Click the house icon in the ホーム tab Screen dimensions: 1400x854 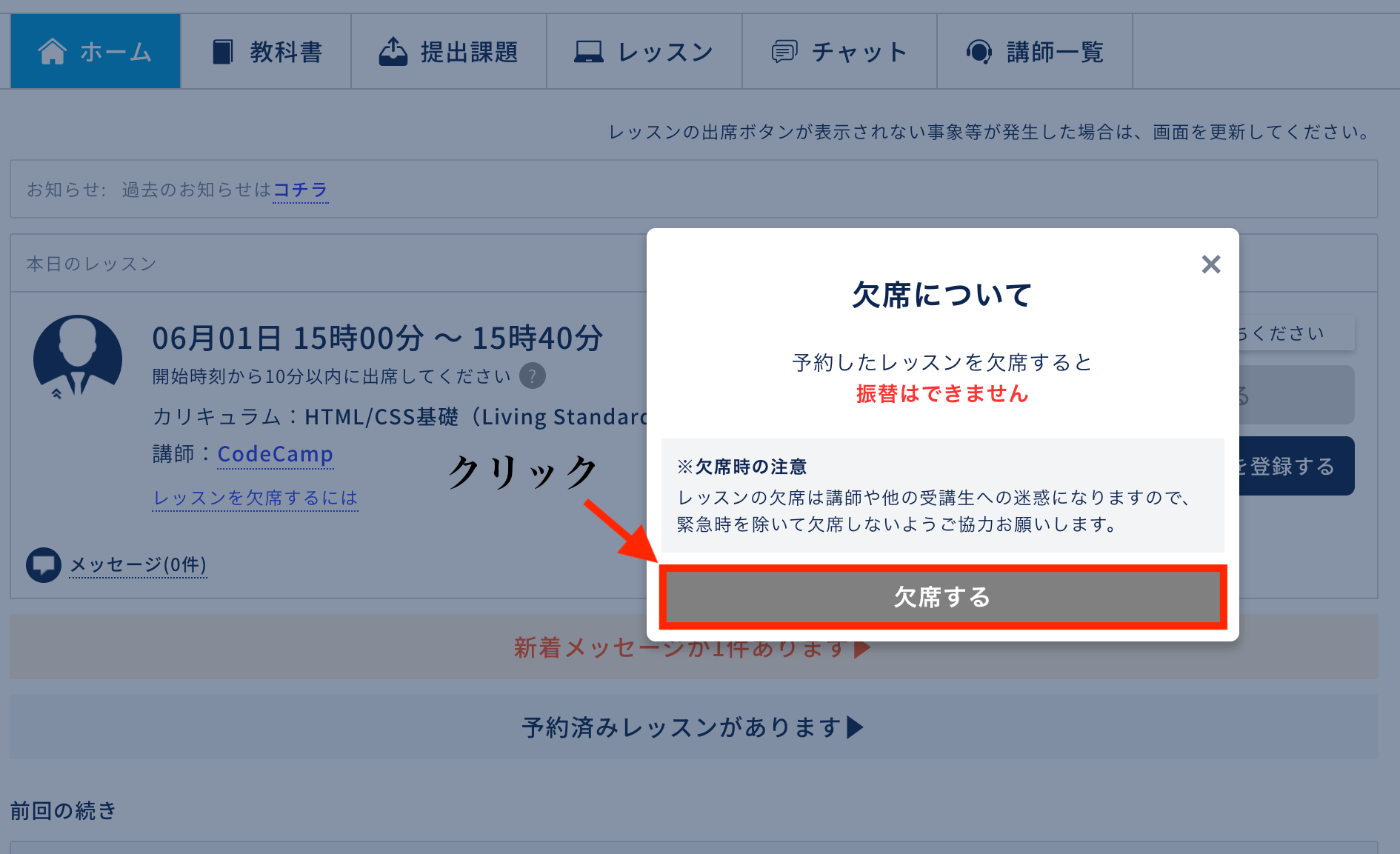click(52, 52)
